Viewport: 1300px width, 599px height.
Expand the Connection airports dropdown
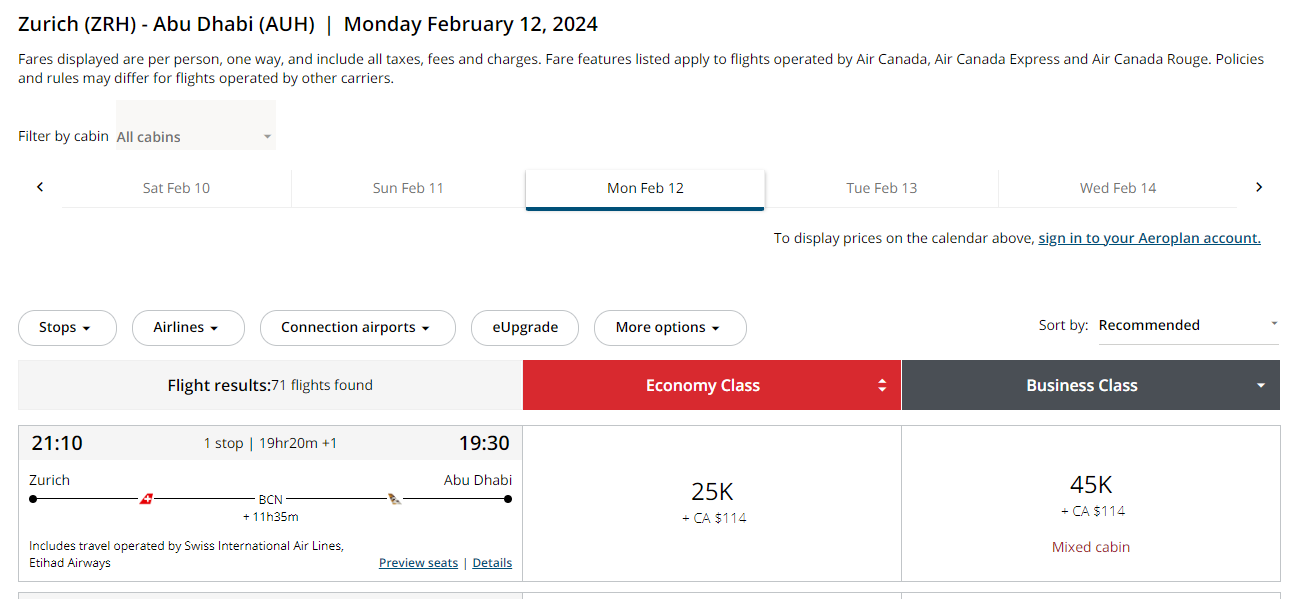[357, 327]
